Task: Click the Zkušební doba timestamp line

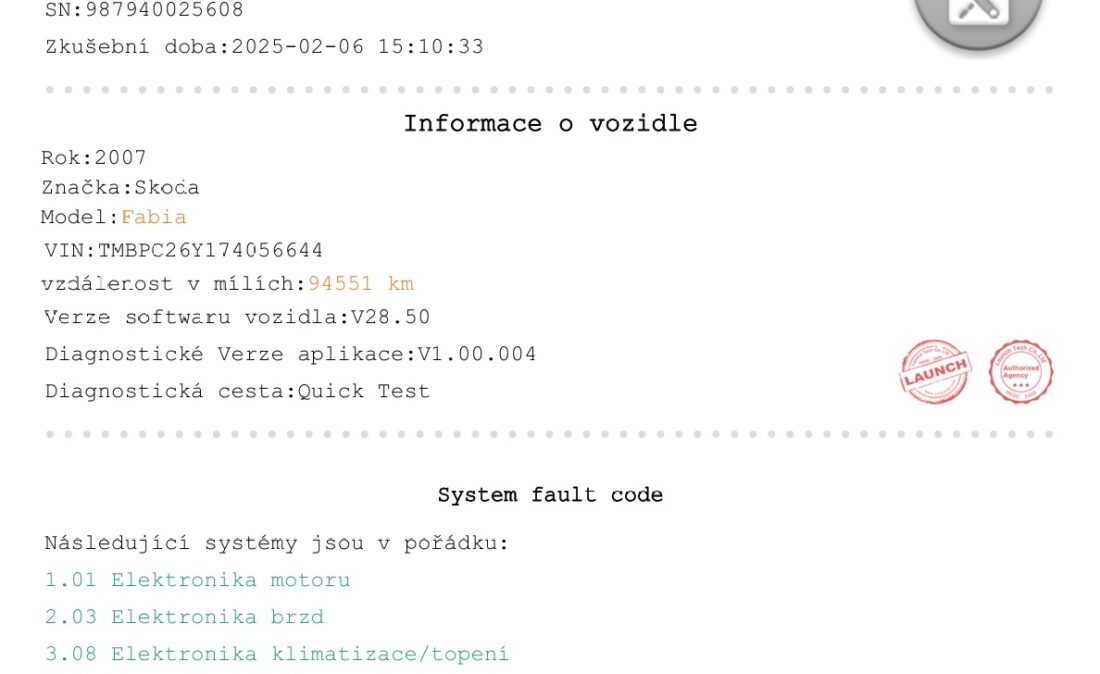Action: pos(264,47)
